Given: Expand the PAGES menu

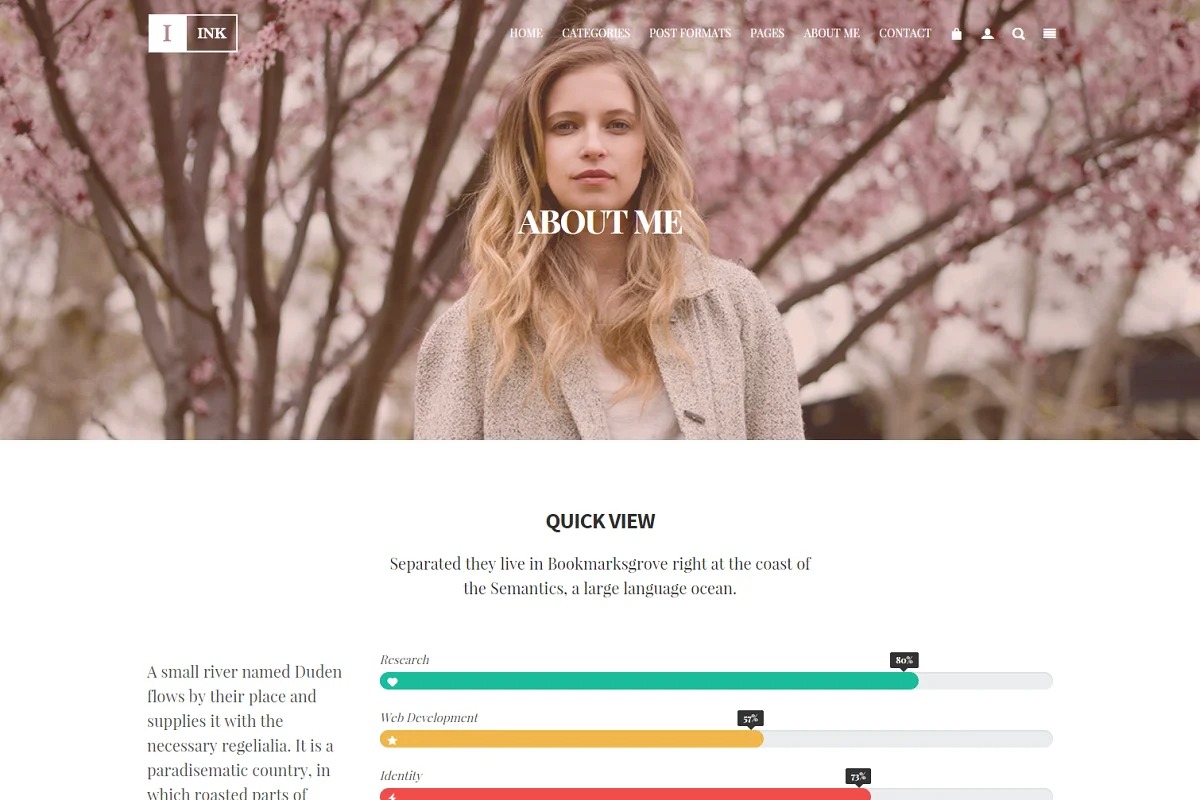Looking at the screenshot, I should click(x=767, y=33).
